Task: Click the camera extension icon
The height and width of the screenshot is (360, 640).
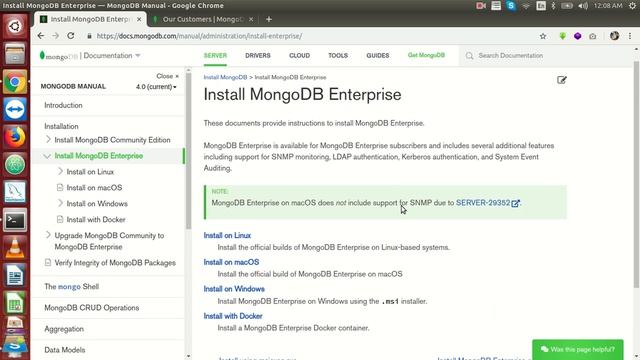Action: click(592, 36)
